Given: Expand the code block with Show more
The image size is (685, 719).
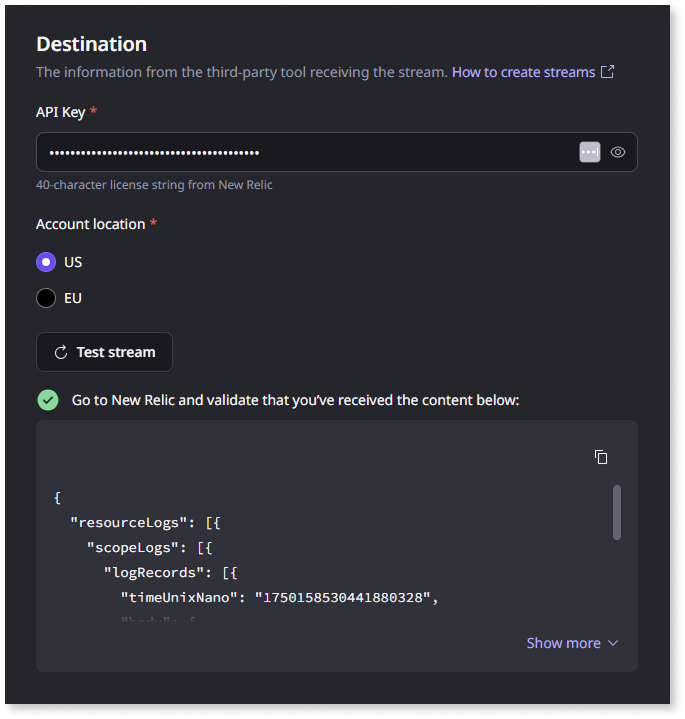Looking at the screenshot, I should (572, 643).
